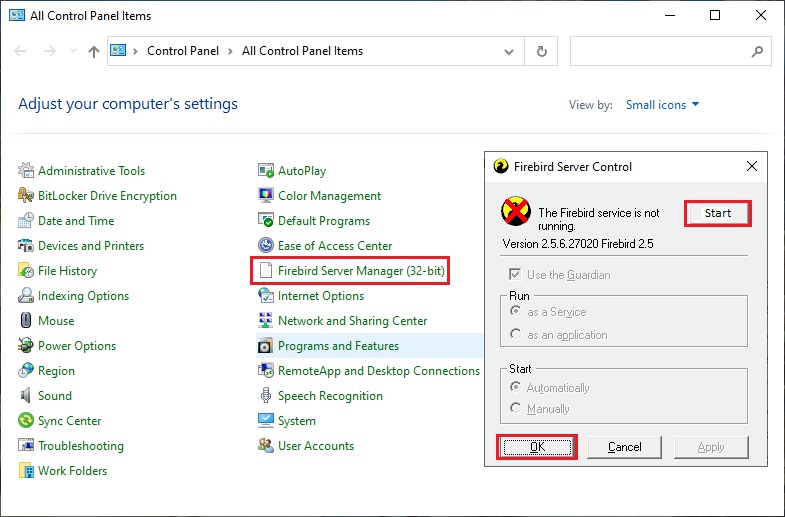This screenshot has width=785, height=517.
Task: Click OK in Firebird Server Control
Action: click(x=537, y=447)
